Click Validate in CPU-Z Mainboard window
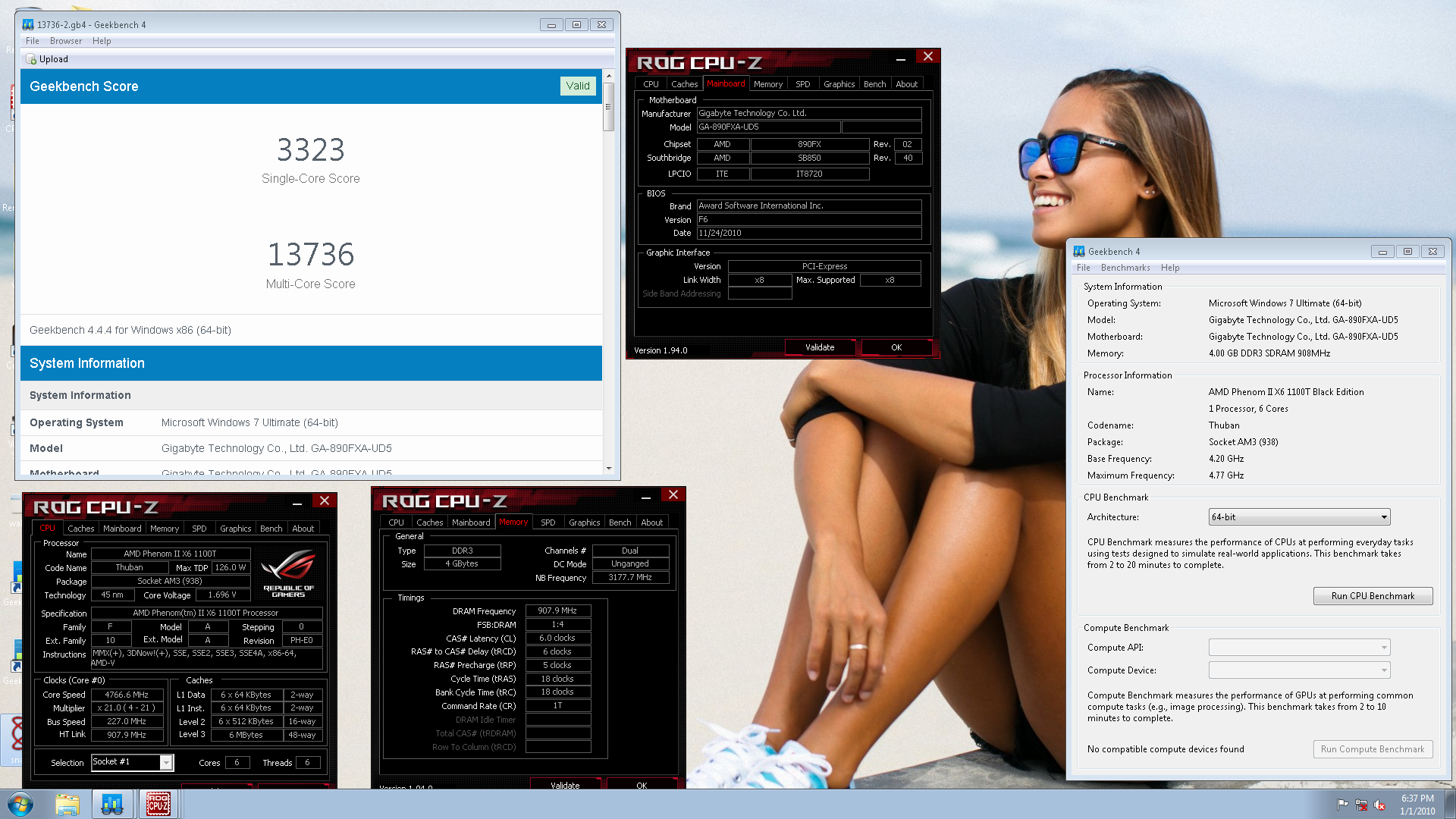Viewport: 1456px width, 819px height. coord(820,347)
